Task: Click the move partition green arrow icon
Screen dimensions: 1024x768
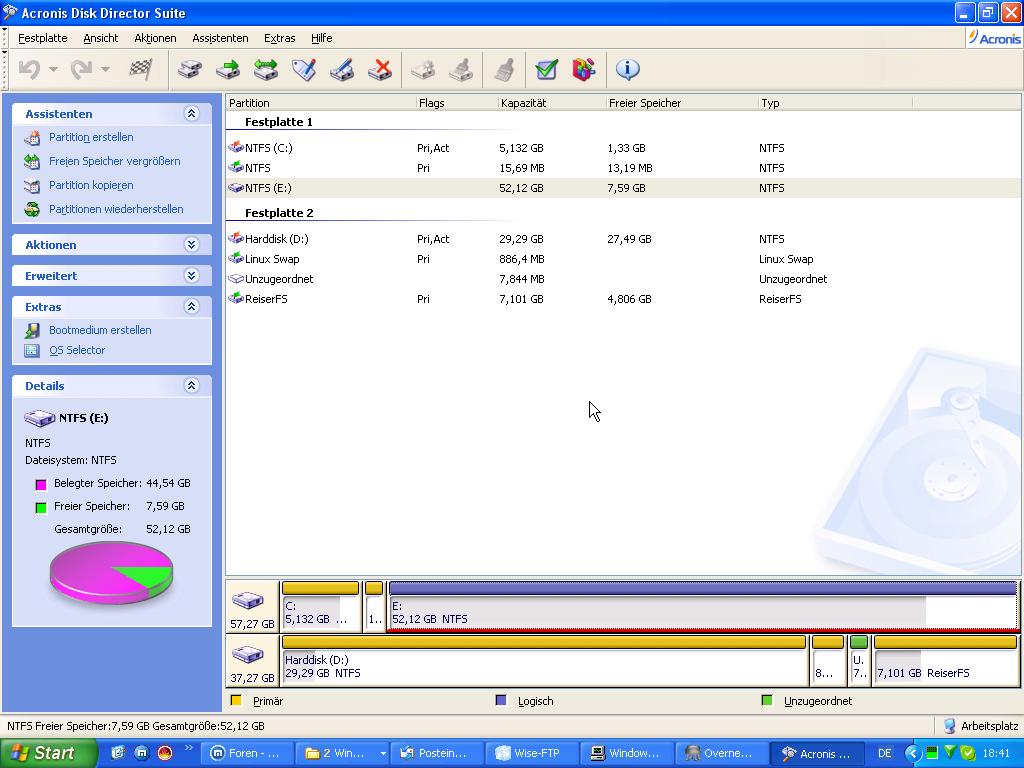Action: coord(228,69)
